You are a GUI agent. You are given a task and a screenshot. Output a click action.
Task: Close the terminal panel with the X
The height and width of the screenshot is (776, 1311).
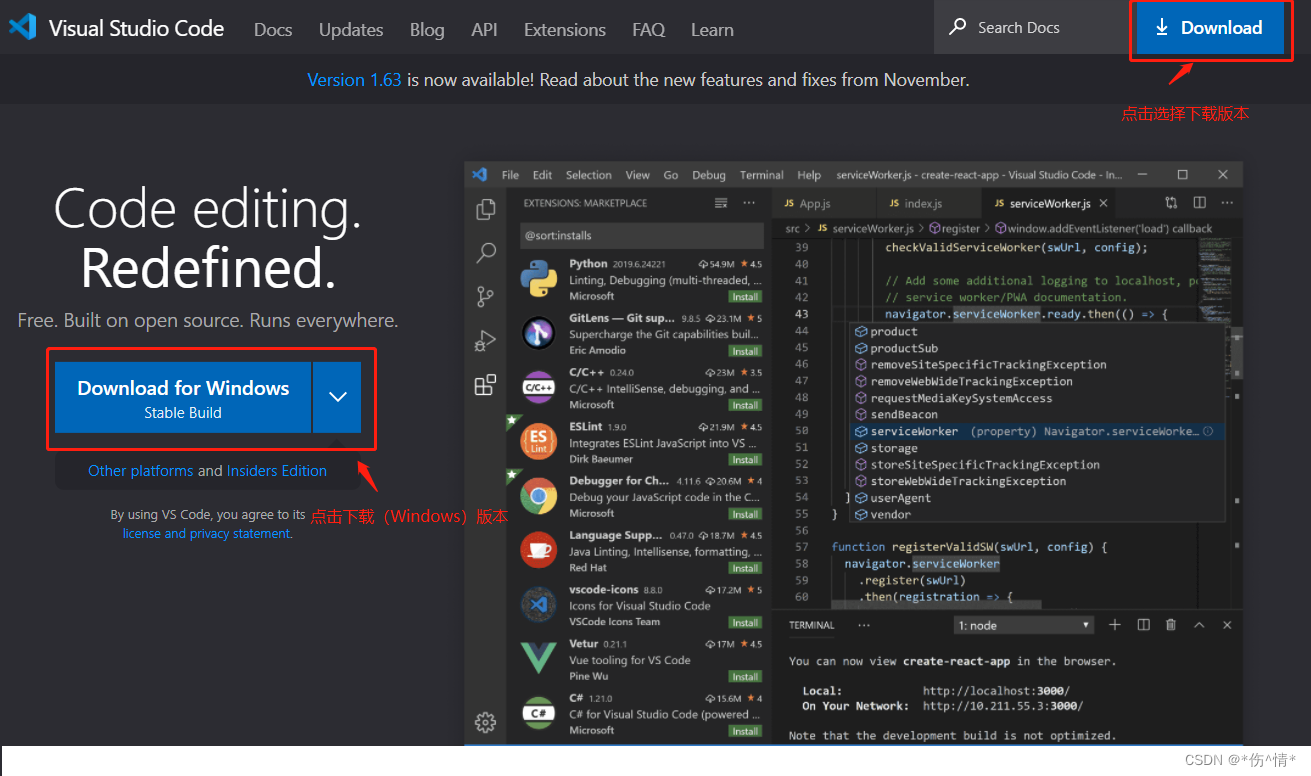point(1227,625)
